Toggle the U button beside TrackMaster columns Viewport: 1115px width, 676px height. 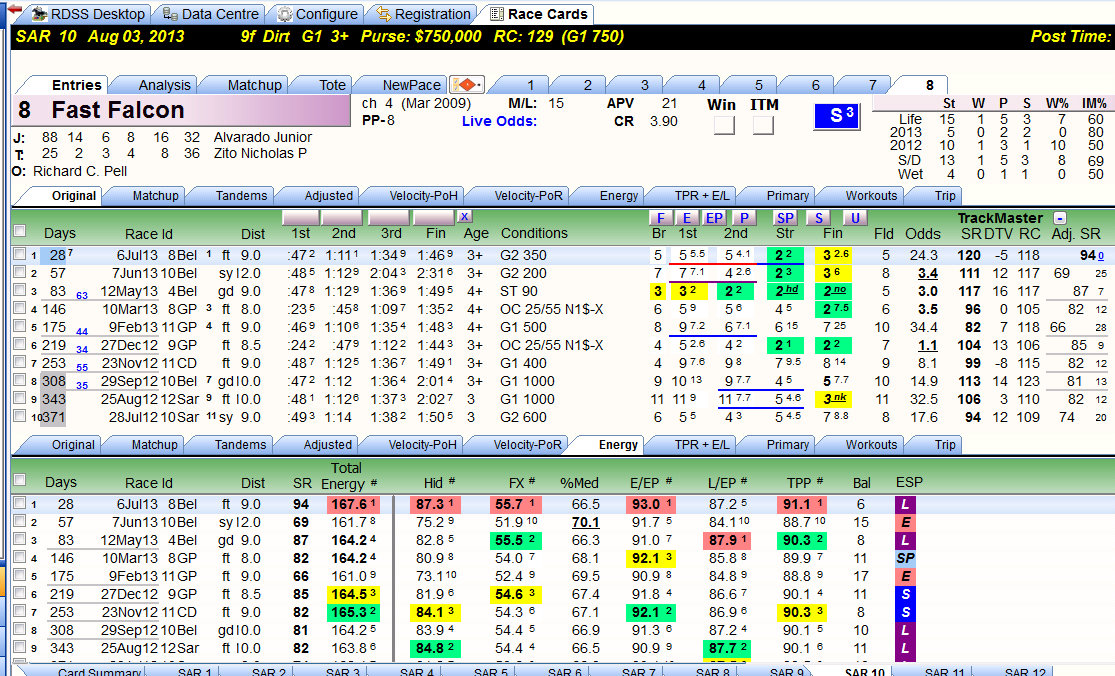click(x=855, y=218)
